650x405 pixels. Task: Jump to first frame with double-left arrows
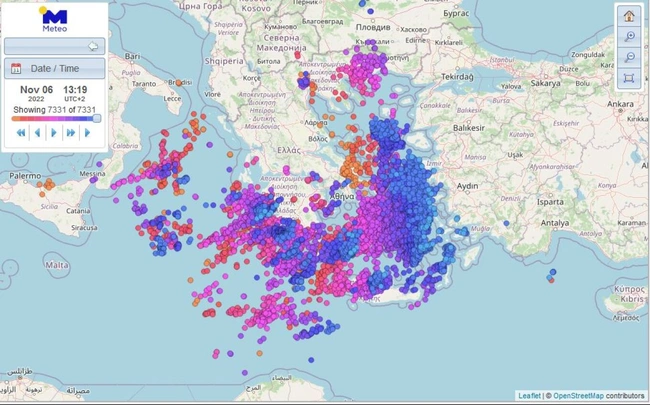(x=20, y=132)
